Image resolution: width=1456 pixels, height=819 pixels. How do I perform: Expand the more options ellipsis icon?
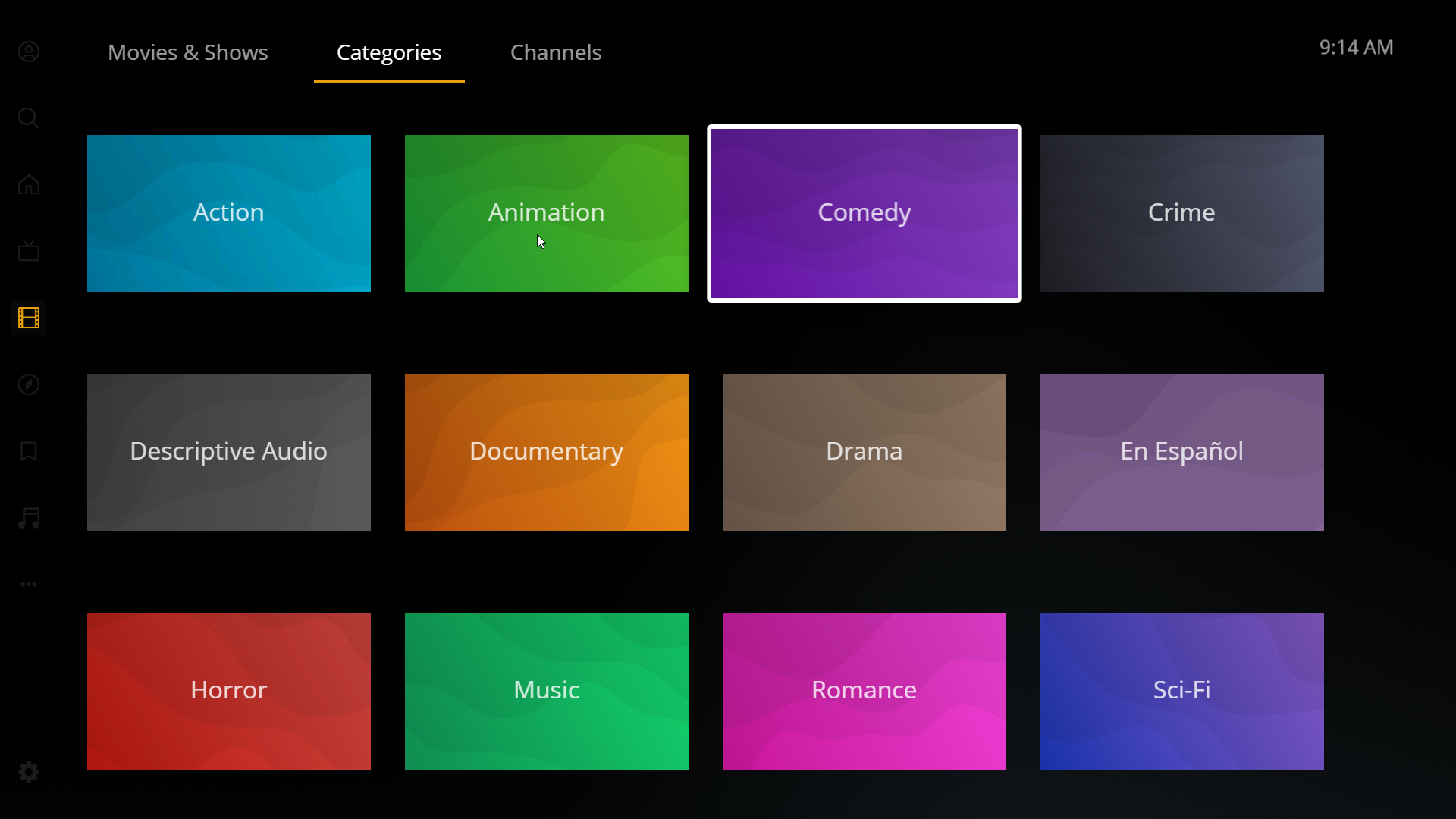click(28, 584)
